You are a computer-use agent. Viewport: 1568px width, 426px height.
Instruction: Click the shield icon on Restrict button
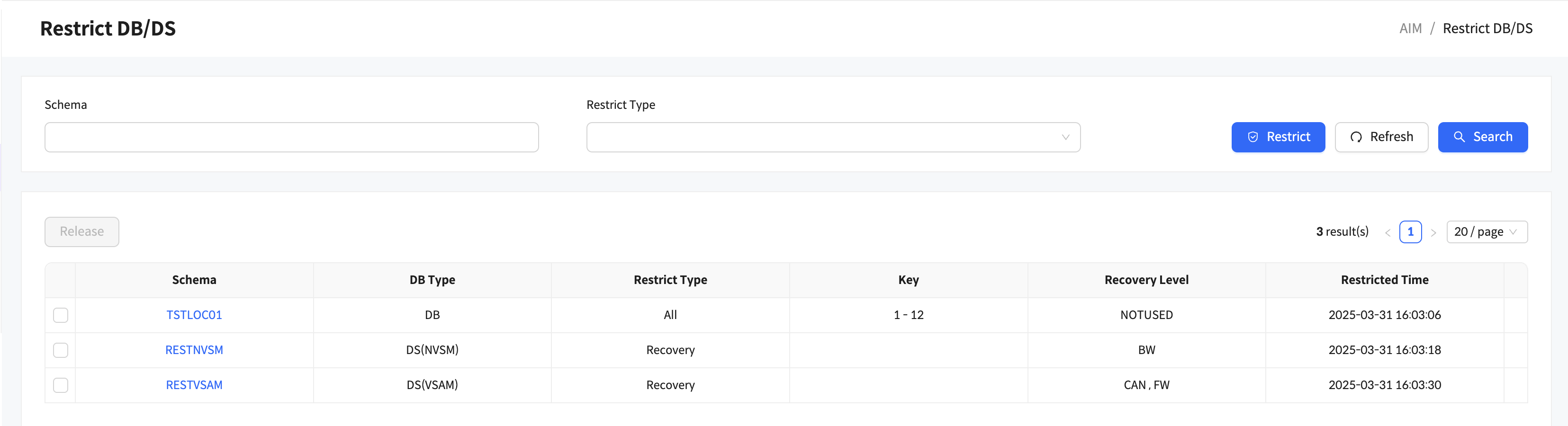click(1253, 137)
